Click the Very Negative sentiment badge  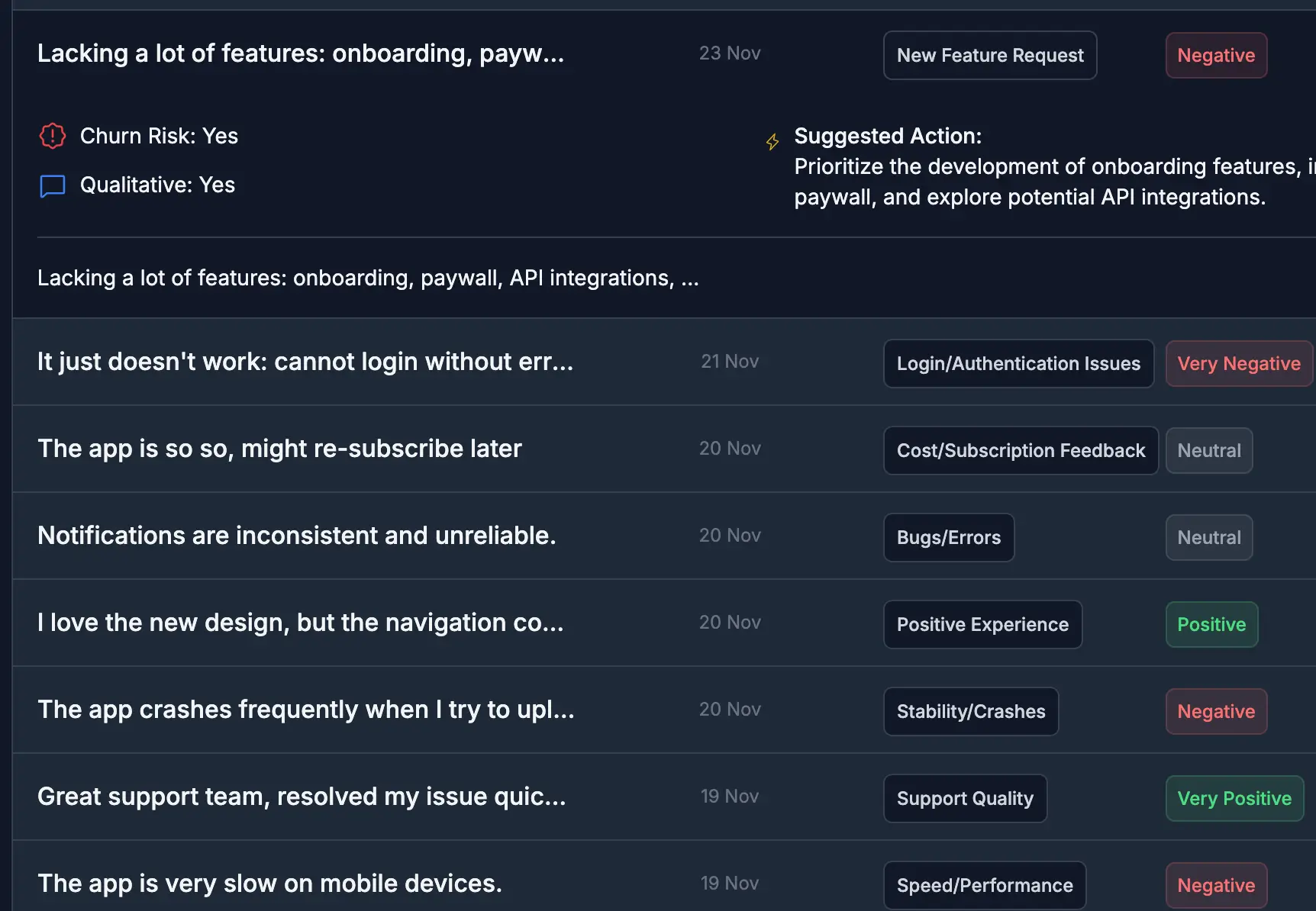pos(1237,364)
